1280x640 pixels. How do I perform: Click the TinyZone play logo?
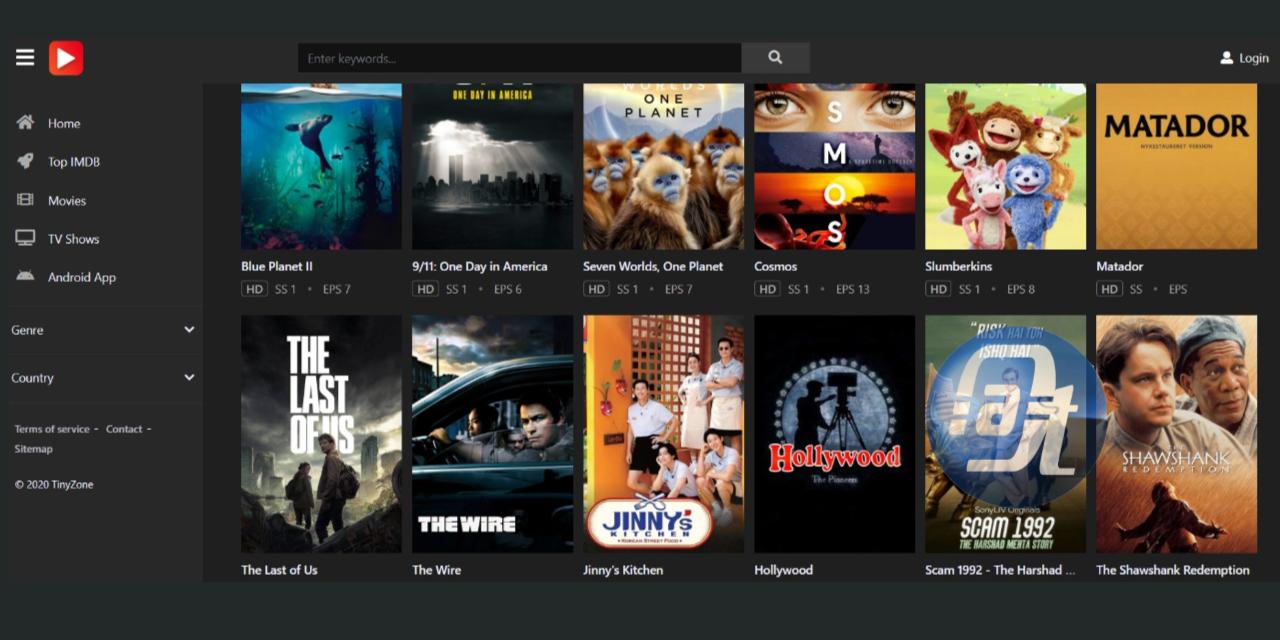pos(66,58)
